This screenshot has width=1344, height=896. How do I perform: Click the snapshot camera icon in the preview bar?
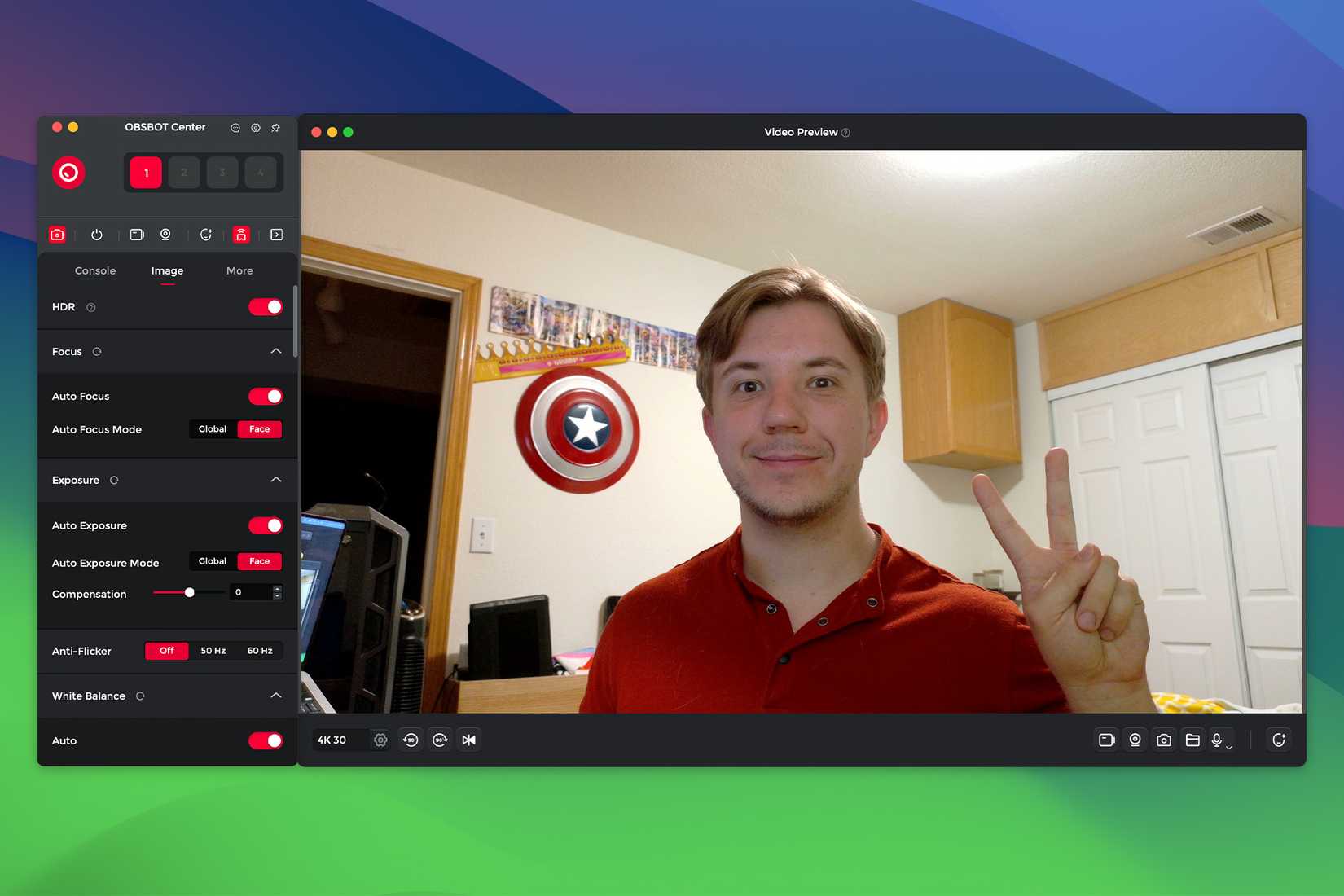click(1164, 740)
